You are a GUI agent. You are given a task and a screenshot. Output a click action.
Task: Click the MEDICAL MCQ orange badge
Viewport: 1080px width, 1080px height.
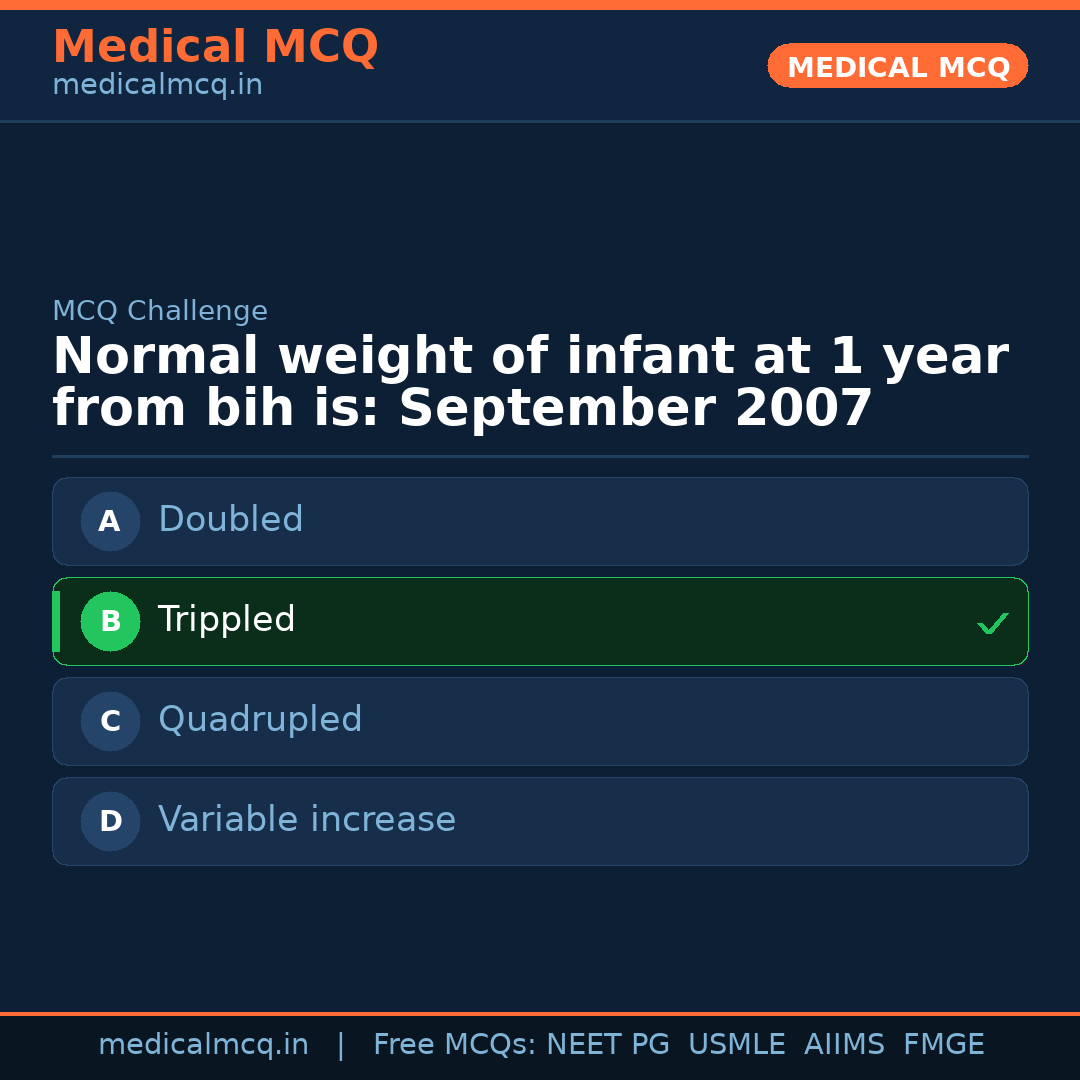point(897,66)
